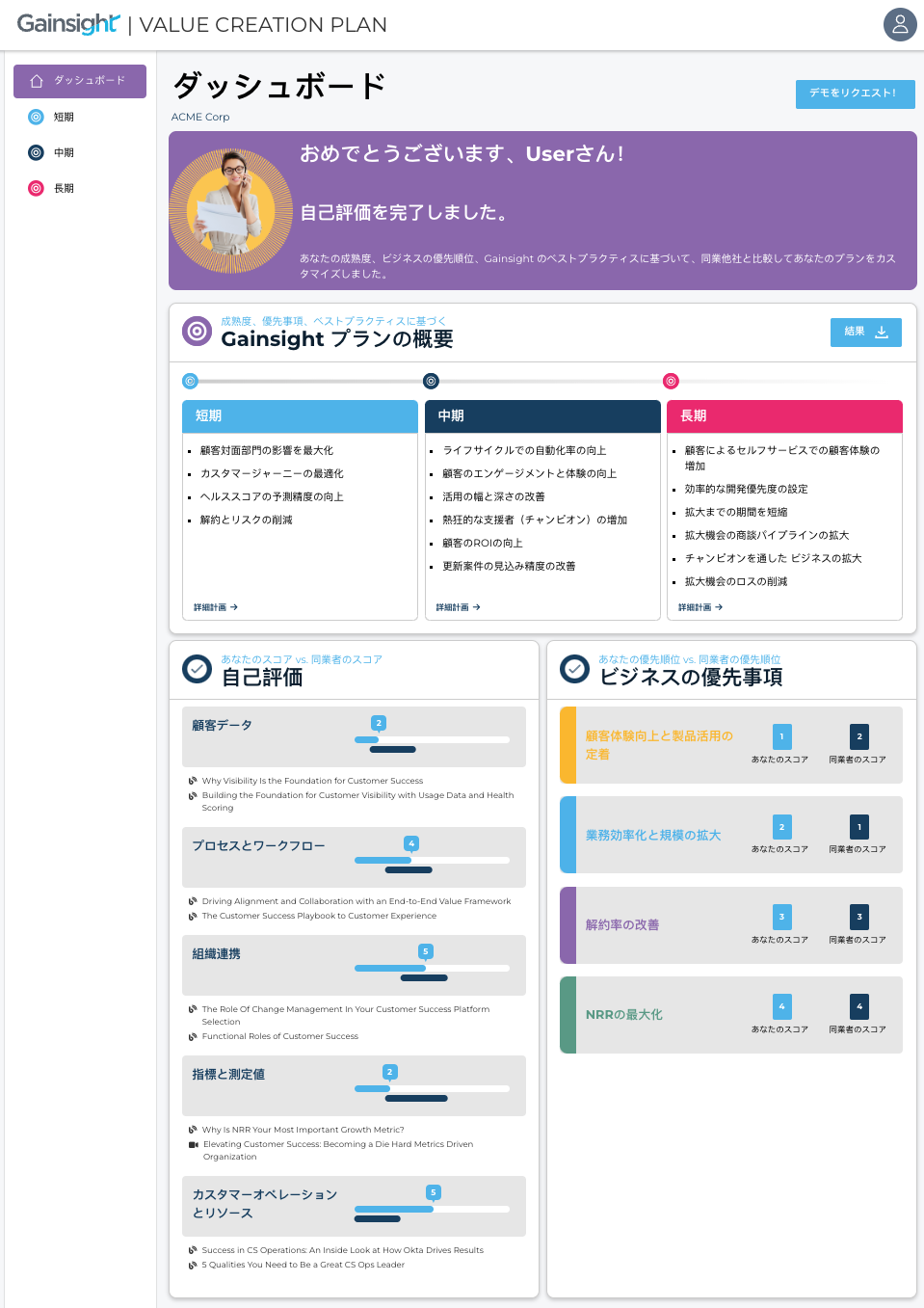Select the pink 長期 marker on the plan timeline
924x1308 pixels.
[x=671, y=381]
